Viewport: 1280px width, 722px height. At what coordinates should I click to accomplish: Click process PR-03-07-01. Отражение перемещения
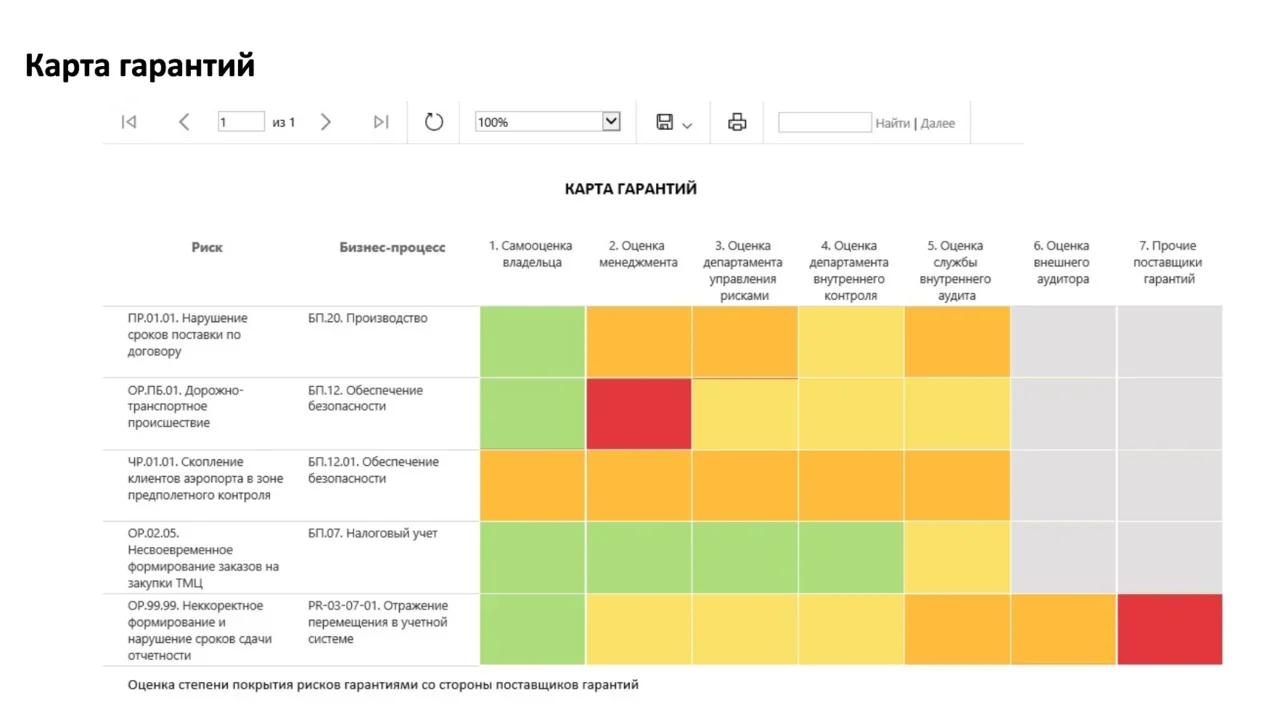[378, 622]
